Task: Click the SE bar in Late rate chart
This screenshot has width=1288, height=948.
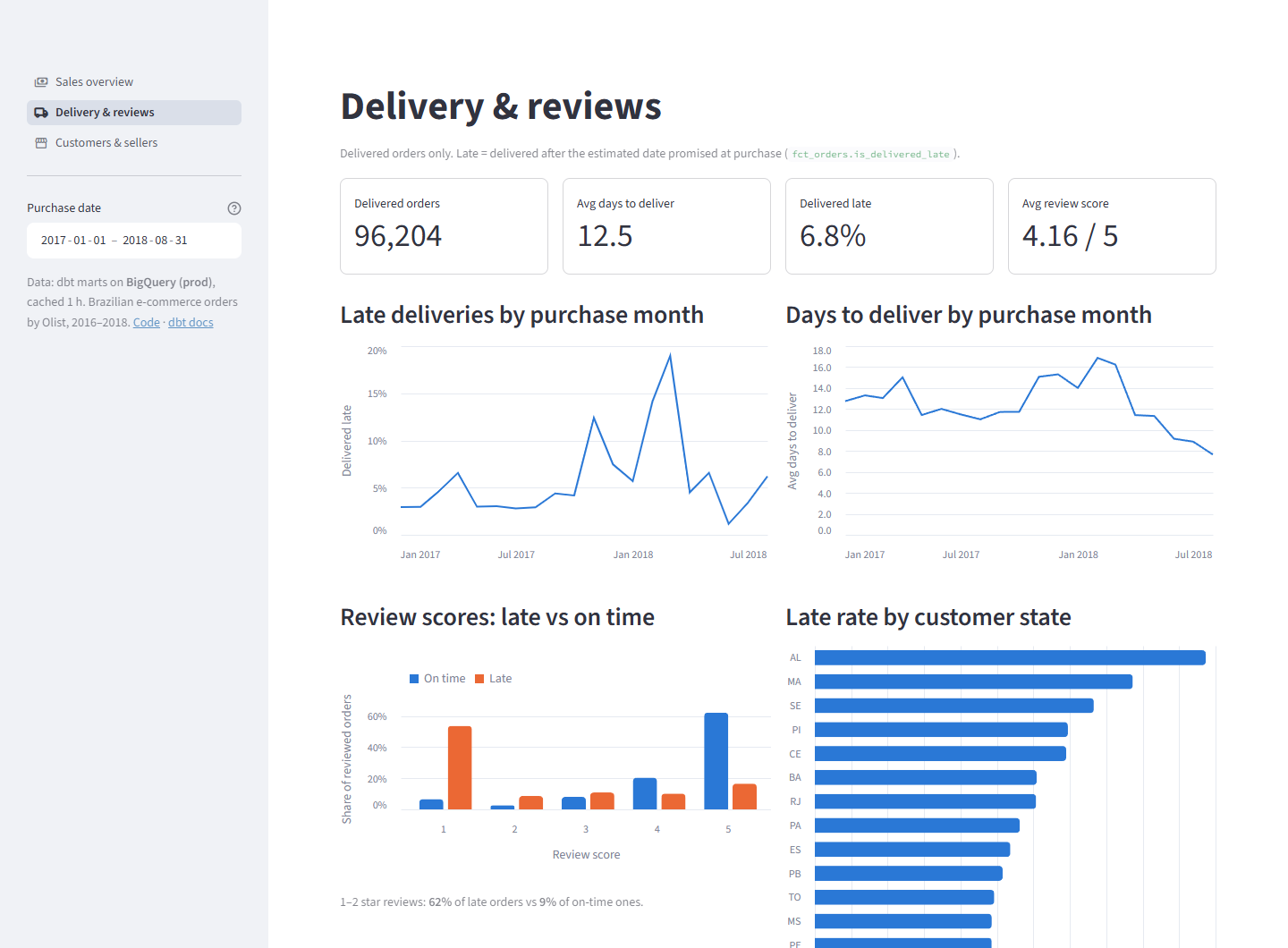Action: pos(954,706)
